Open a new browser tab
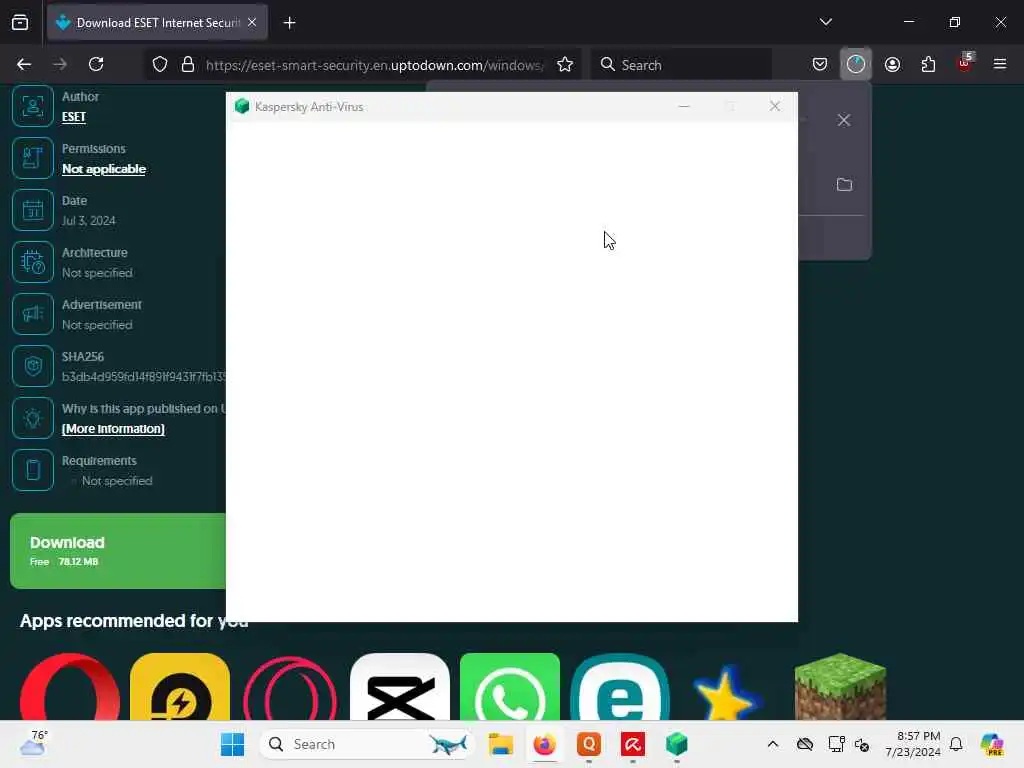This screenshot has height=768, width=1024. (x=289, y=23)
